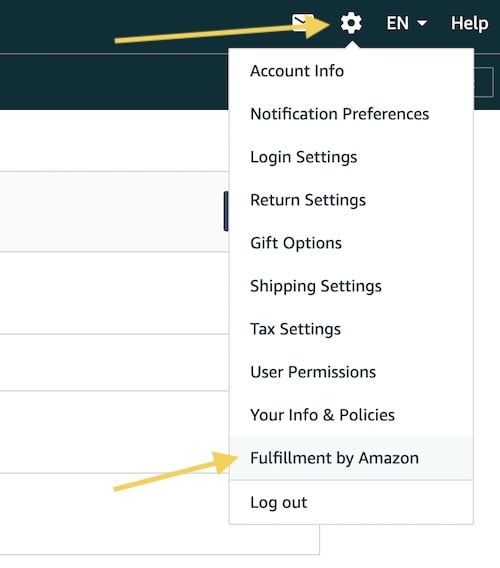Open Shipping Settings
500x568 pixels.
tap(316, 286)
